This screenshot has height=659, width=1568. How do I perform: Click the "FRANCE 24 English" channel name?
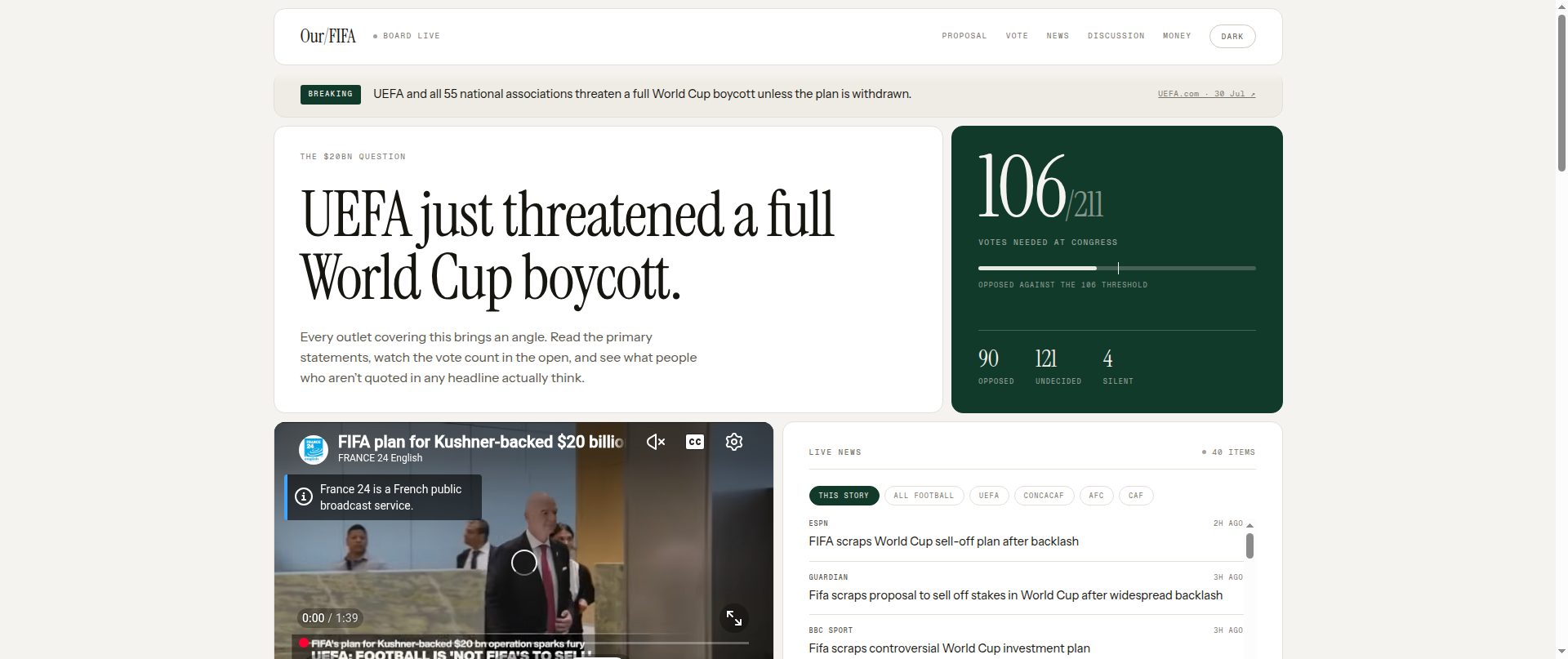pos(380,458)
